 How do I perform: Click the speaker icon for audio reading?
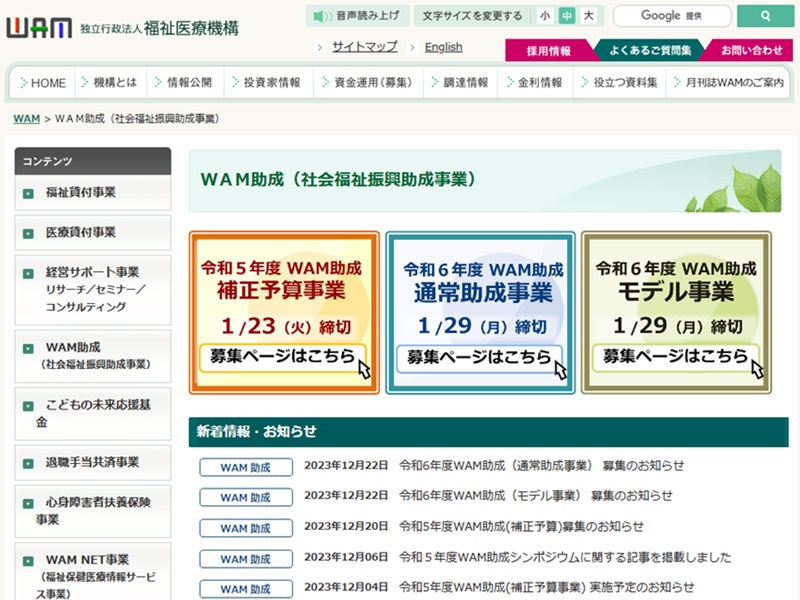tap(322, 16)
